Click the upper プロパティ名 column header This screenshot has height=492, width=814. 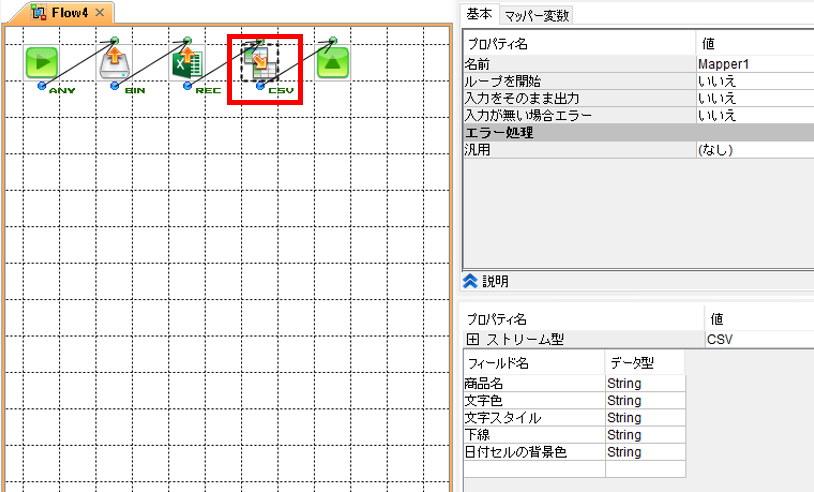pos(579,43)
